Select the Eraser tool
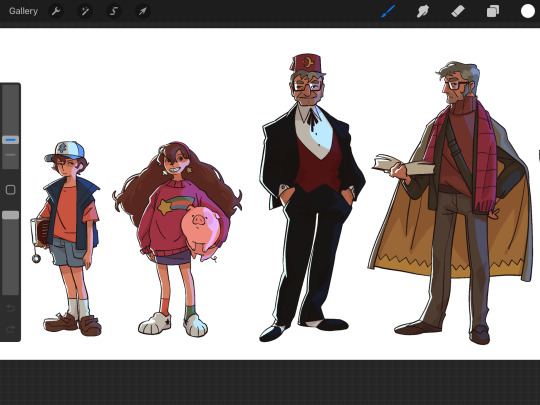The height and width of the screenshot is (405, 540). point(458,11)
